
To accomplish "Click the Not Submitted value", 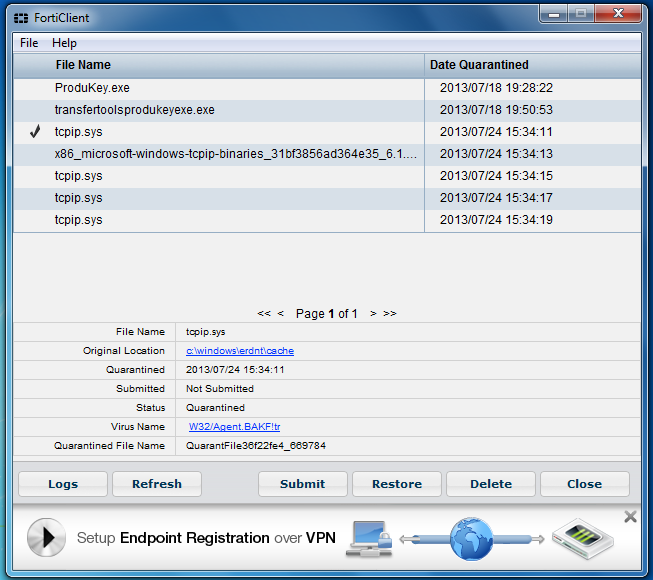I will (x=220, y=389).
